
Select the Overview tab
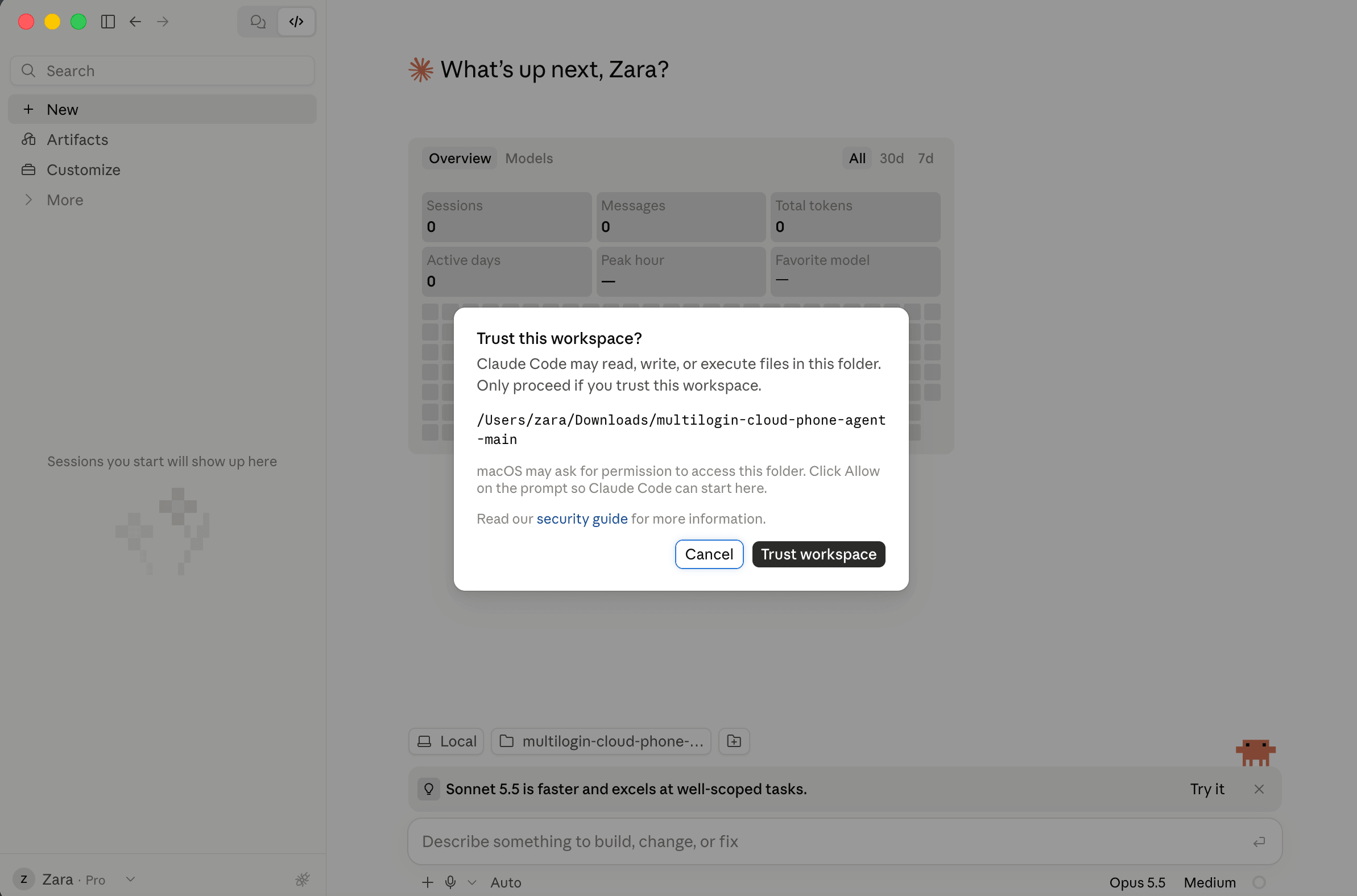pyautogui.click(x=460, y=158)
